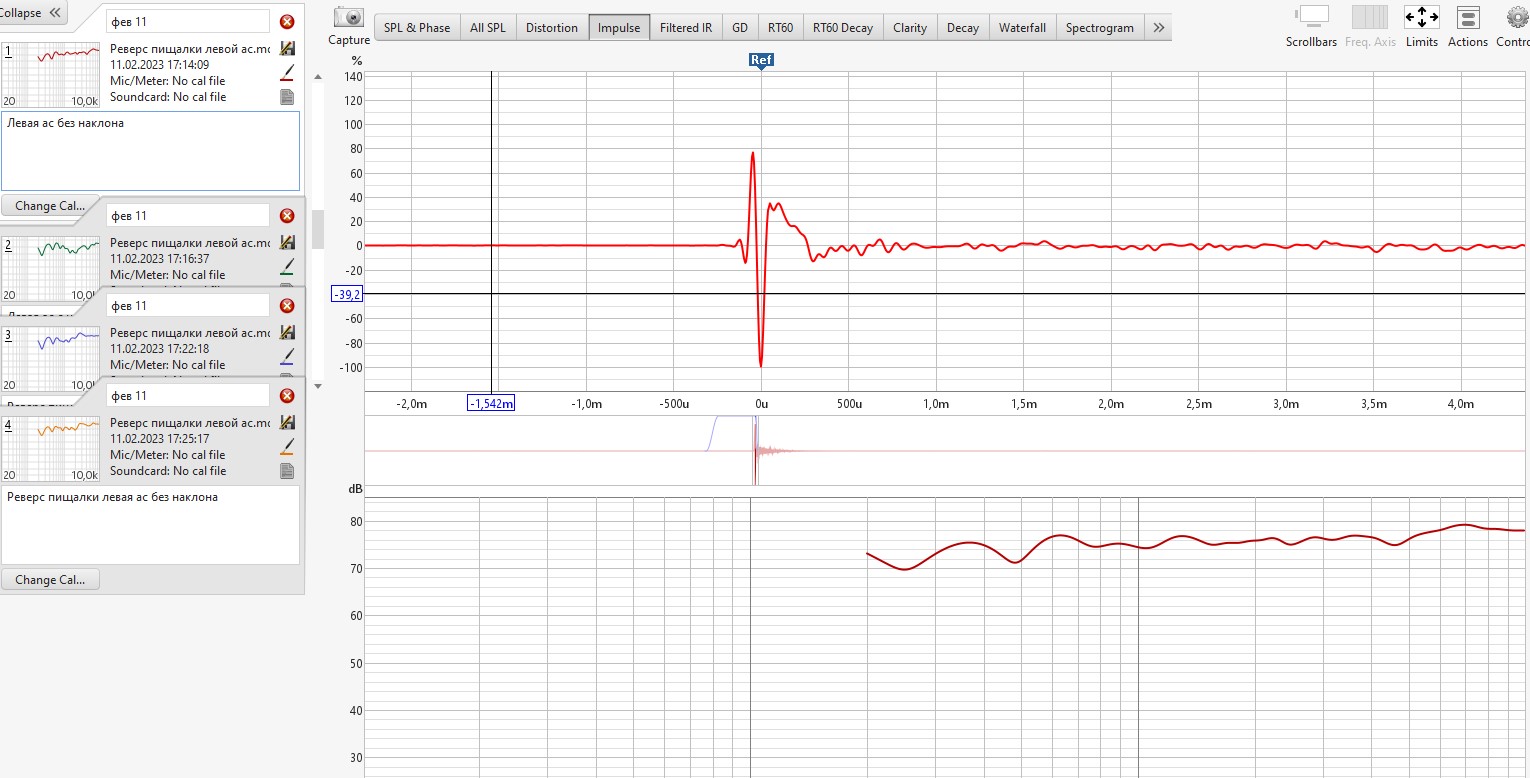Click measurement 4 save/ruler icon
Image resolution: width=1530 pixels, height=778 pixels.
click(287, 422)
